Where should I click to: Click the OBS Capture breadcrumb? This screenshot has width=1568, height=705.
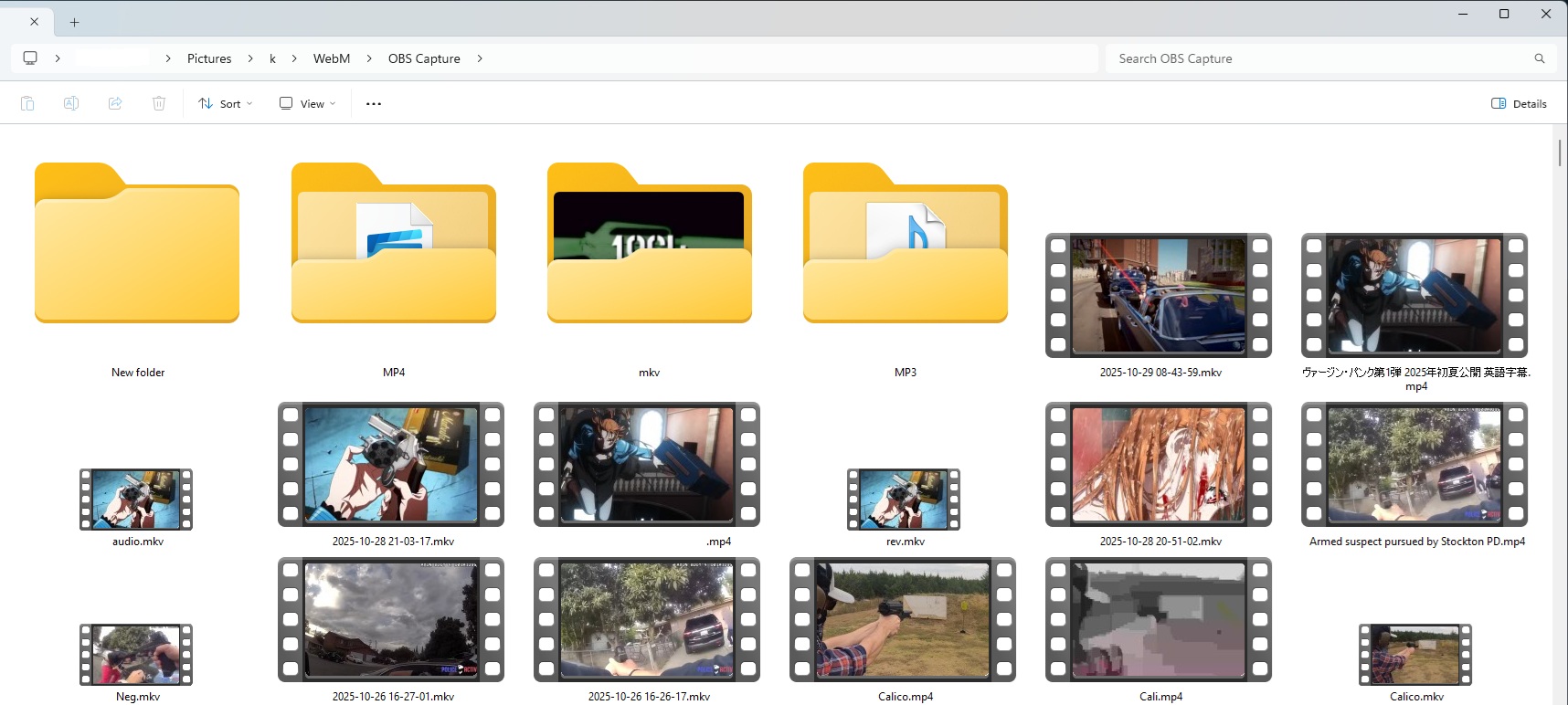coord(424,58)
